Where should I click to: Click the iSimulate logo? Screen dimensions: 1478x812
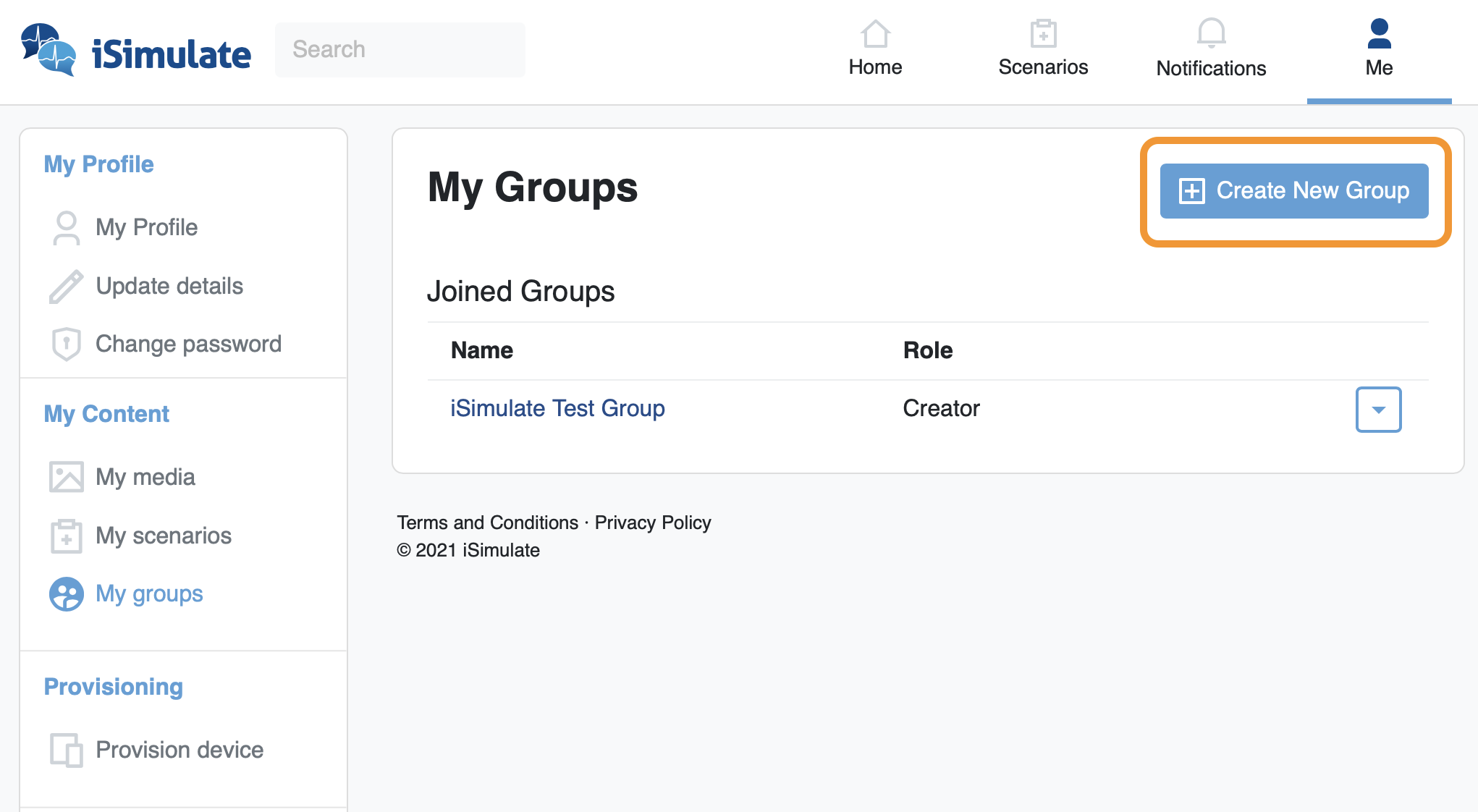pos(135,51)
